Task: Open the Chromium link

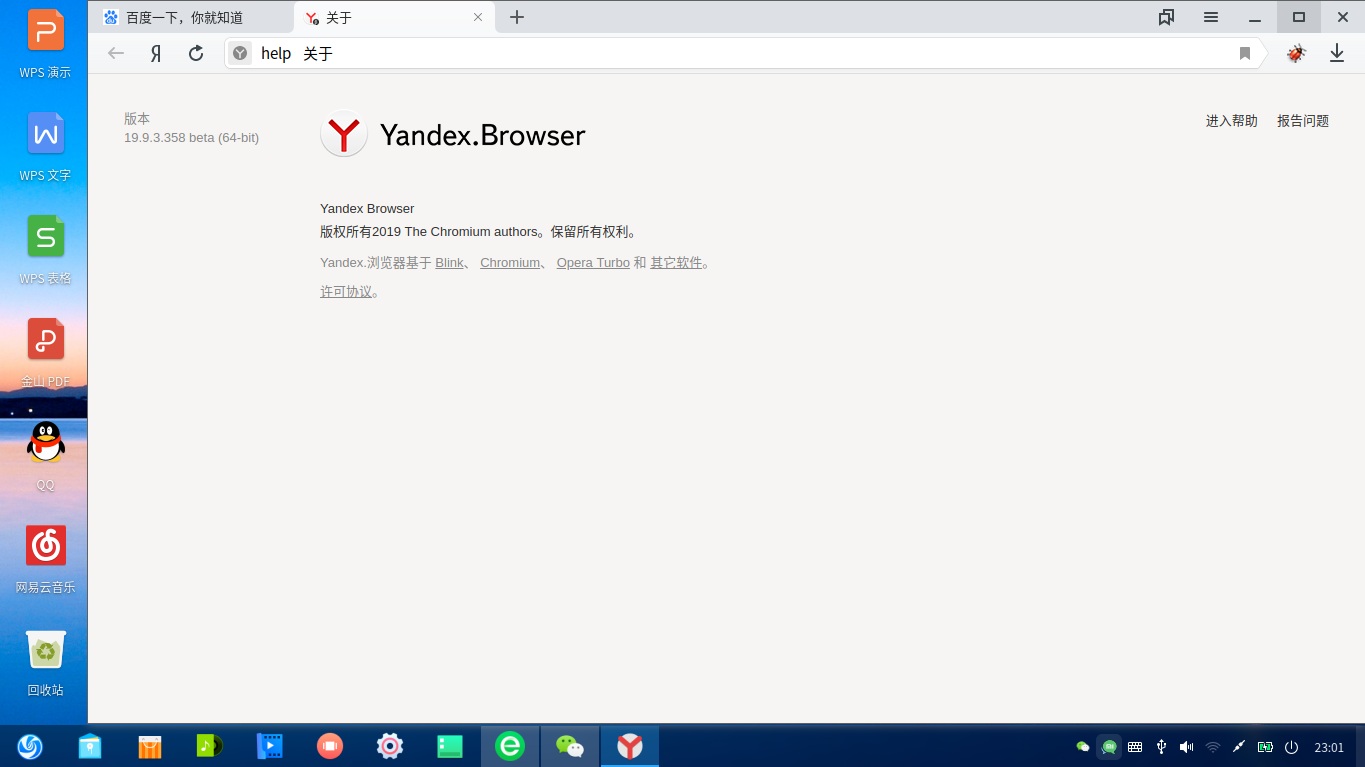Action: (x=510, y=263)
